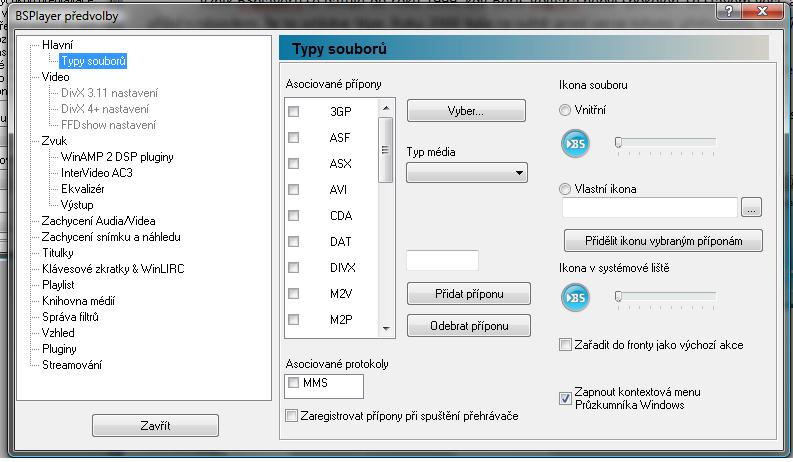Click Přidělit ikonu vybraným příponám button

point(664,241)
